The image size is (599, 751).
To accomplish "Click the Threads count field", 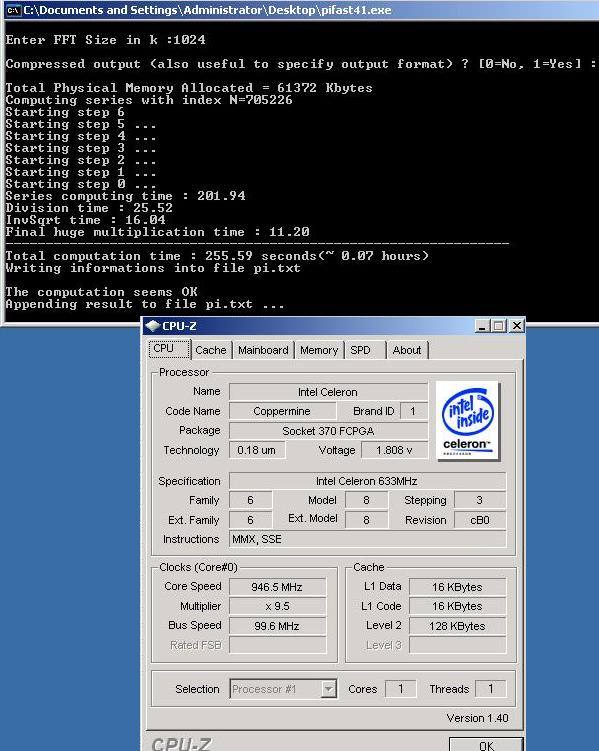I will (491, 689).
